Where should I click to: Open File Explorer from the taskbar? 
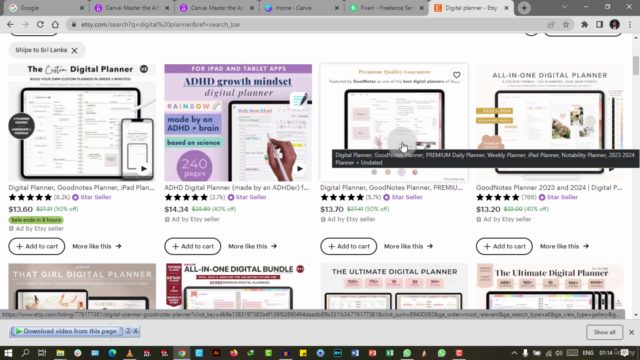coord(60,353)
